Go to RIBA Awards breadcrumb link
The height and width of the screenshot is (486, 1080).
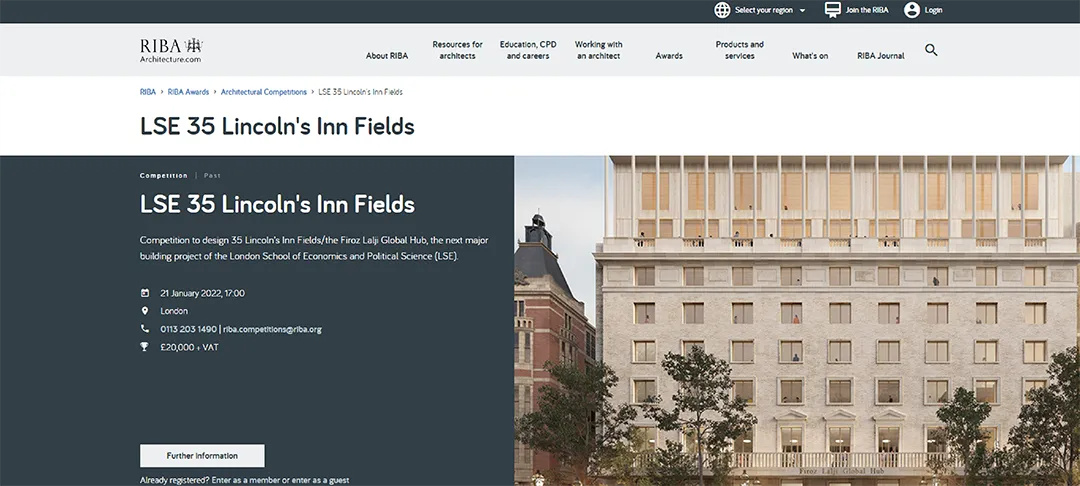tap(188, 92)
